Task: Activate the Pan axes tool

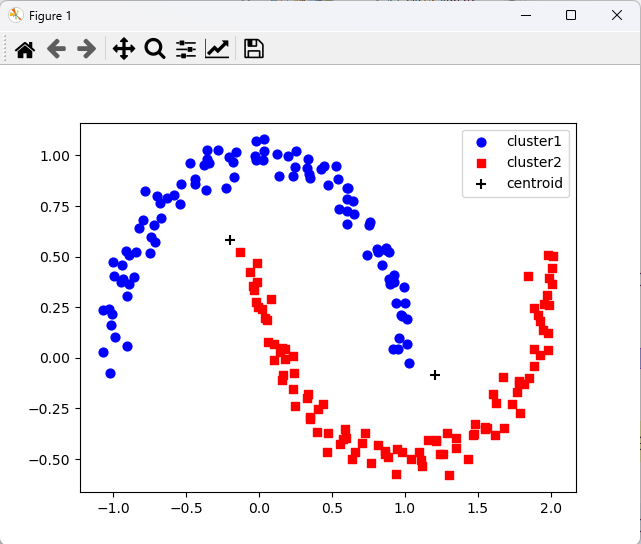Action: (124, 49)
